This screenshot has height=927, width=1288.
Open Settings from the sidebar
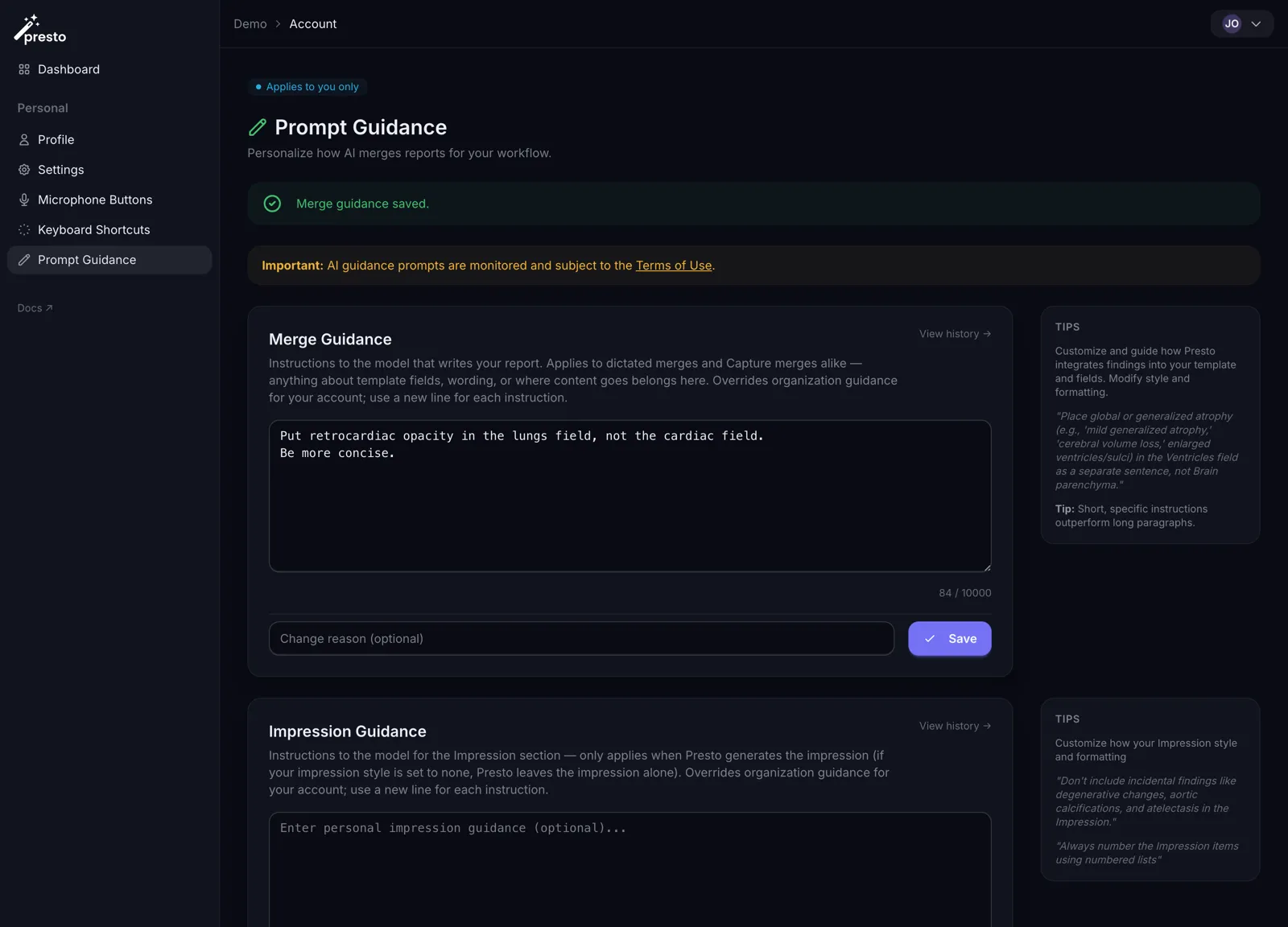(x=109, y=170)
